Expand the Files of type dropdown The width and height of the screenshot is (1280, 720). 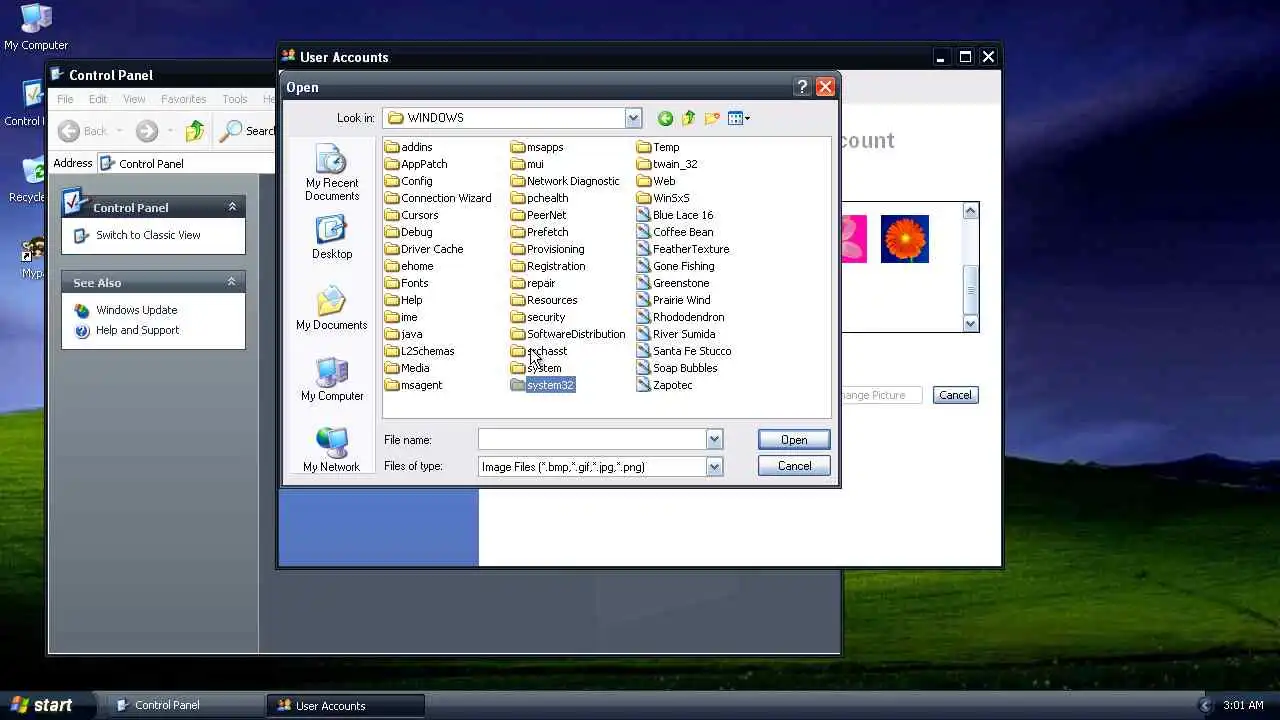(714, 467)
